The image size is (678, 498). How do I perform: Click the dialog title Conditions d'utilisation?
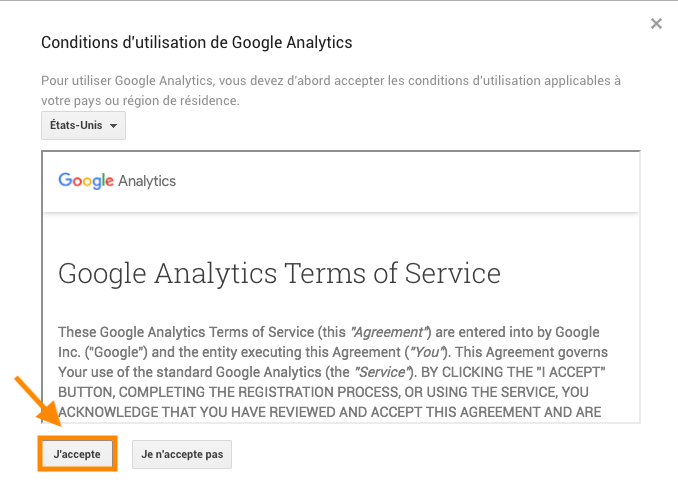click(x=197, y=43)
